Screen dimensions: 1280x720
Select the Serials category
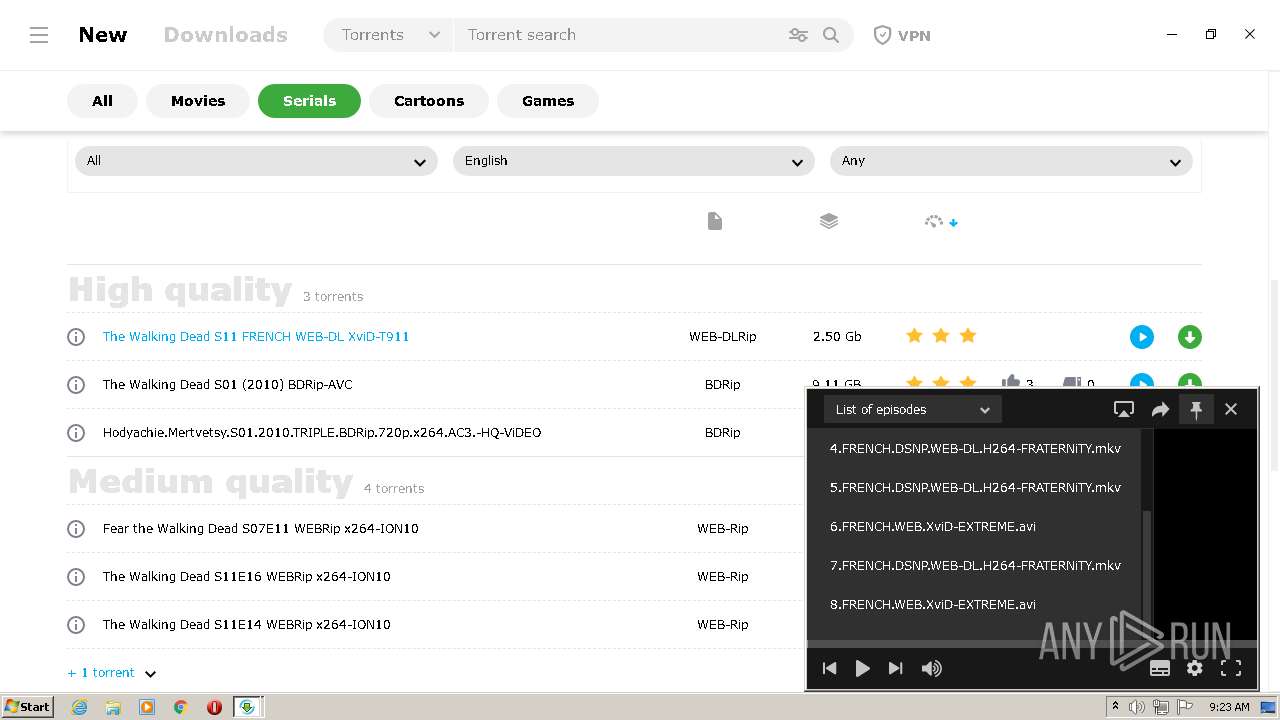tap(309, 101)
